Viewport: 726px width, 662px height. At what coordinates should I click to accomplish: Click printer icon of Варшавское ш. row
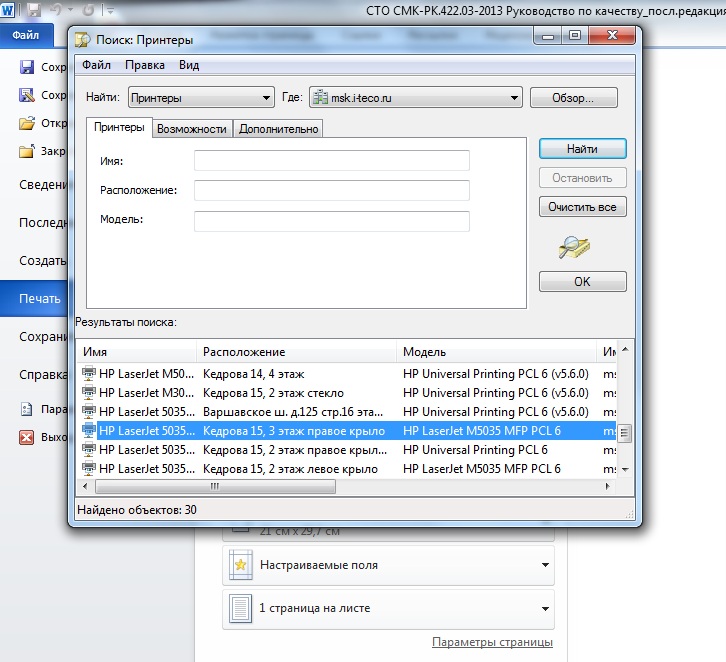point(89,412)
